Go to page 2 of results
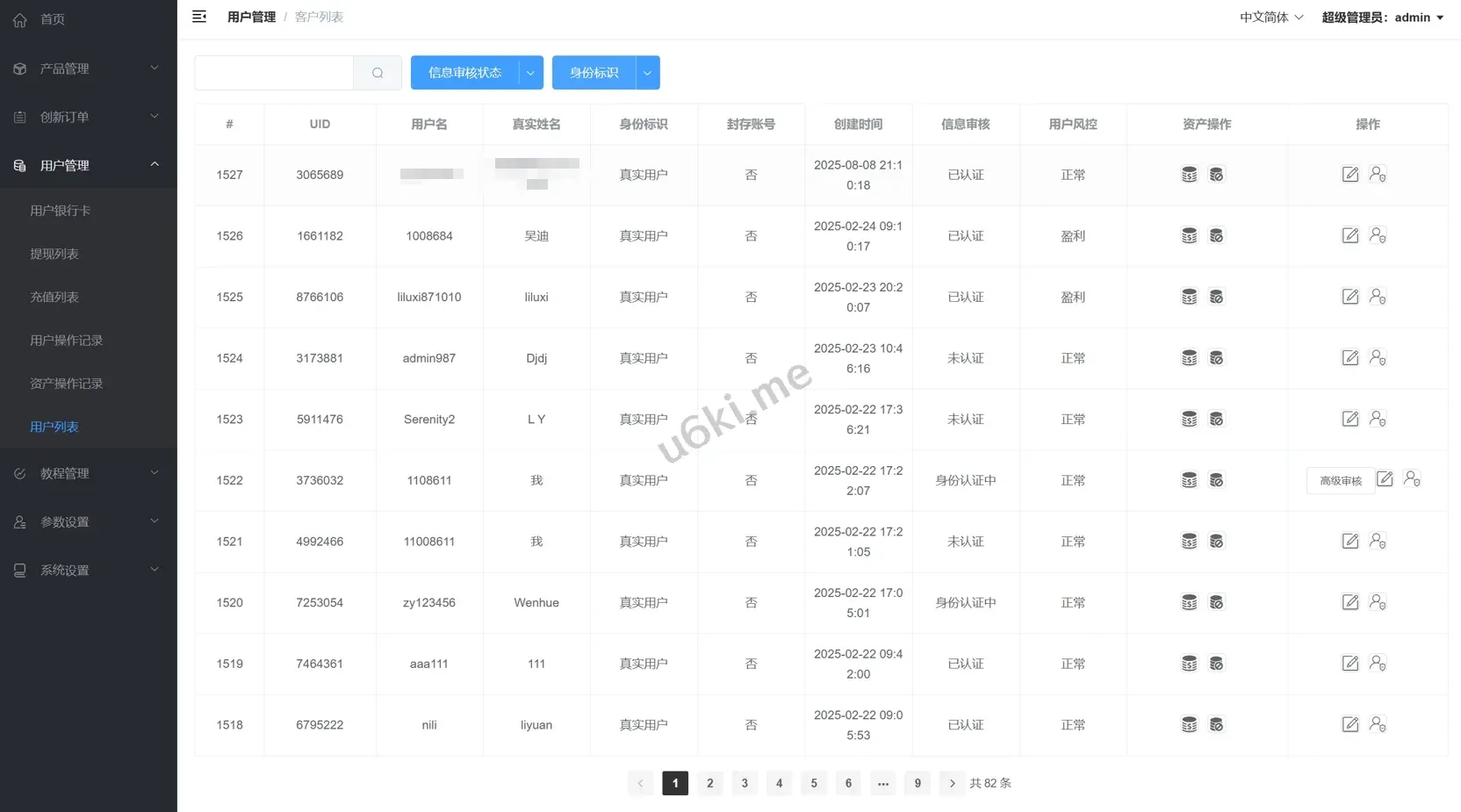The height and width of the screenshot is (812, 1461). click(709, 783)
